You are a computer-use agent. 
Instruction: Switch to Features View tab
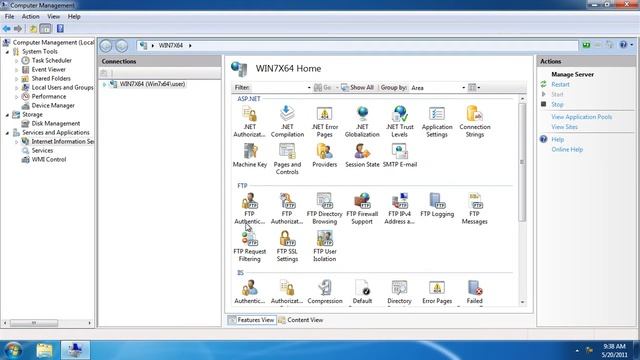(x=251, y=320)
